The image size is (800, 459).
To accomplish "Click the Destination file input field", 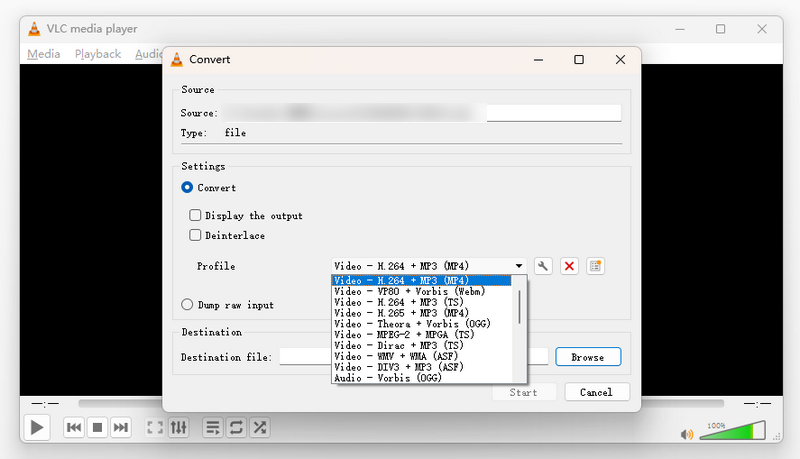I will (414, 356).
